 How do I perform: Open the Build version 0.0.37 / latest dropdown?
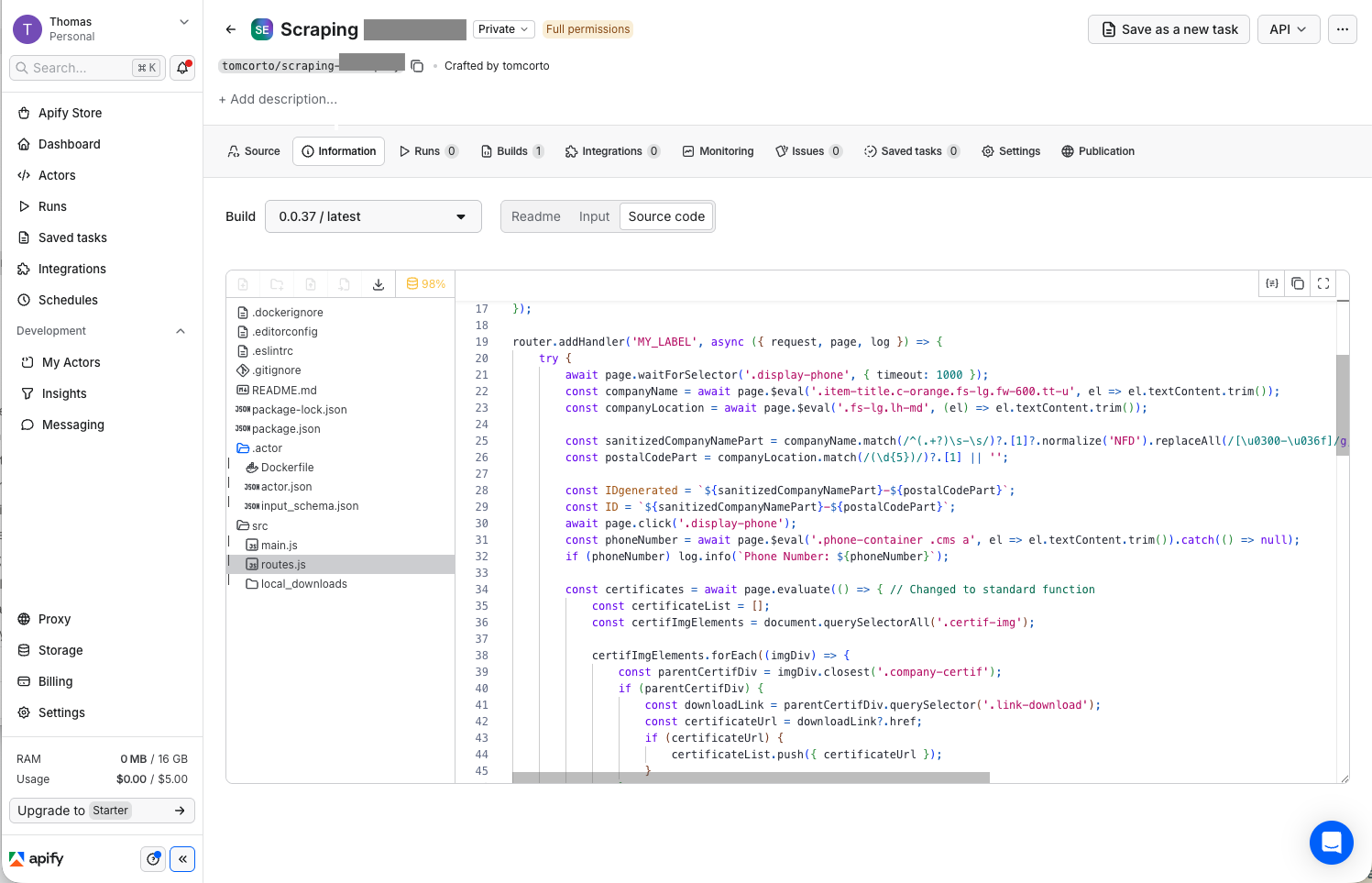pos(373,216)
